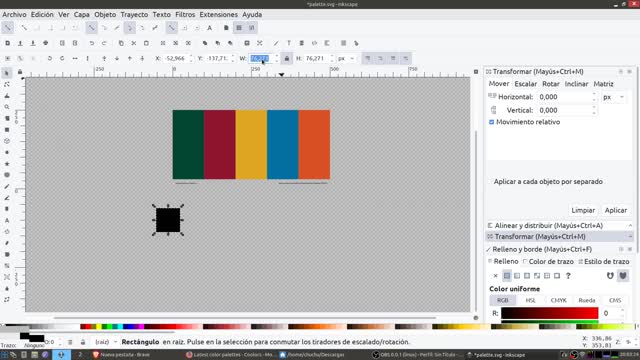Click the Duplicate selected objects icon
Viewport: 640px width, 360px height.
205,43
